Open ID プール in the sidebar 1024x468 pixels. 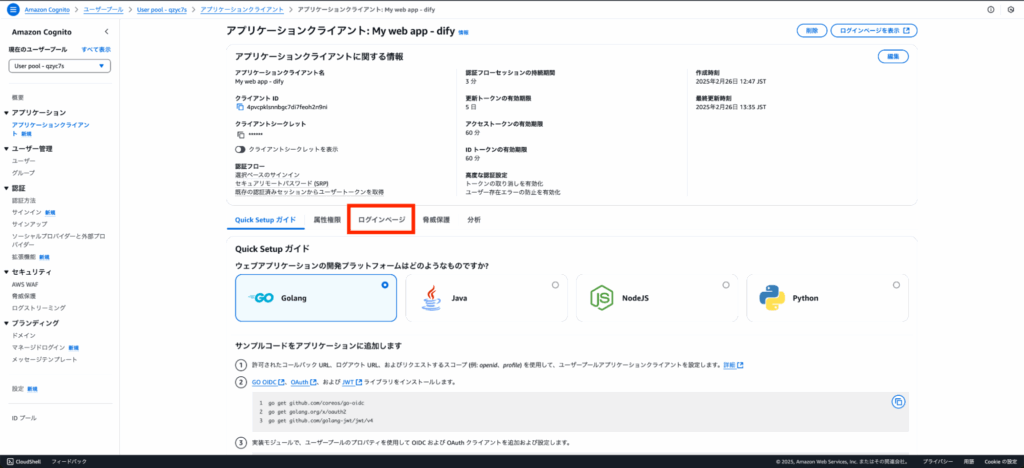coord(24,418)
